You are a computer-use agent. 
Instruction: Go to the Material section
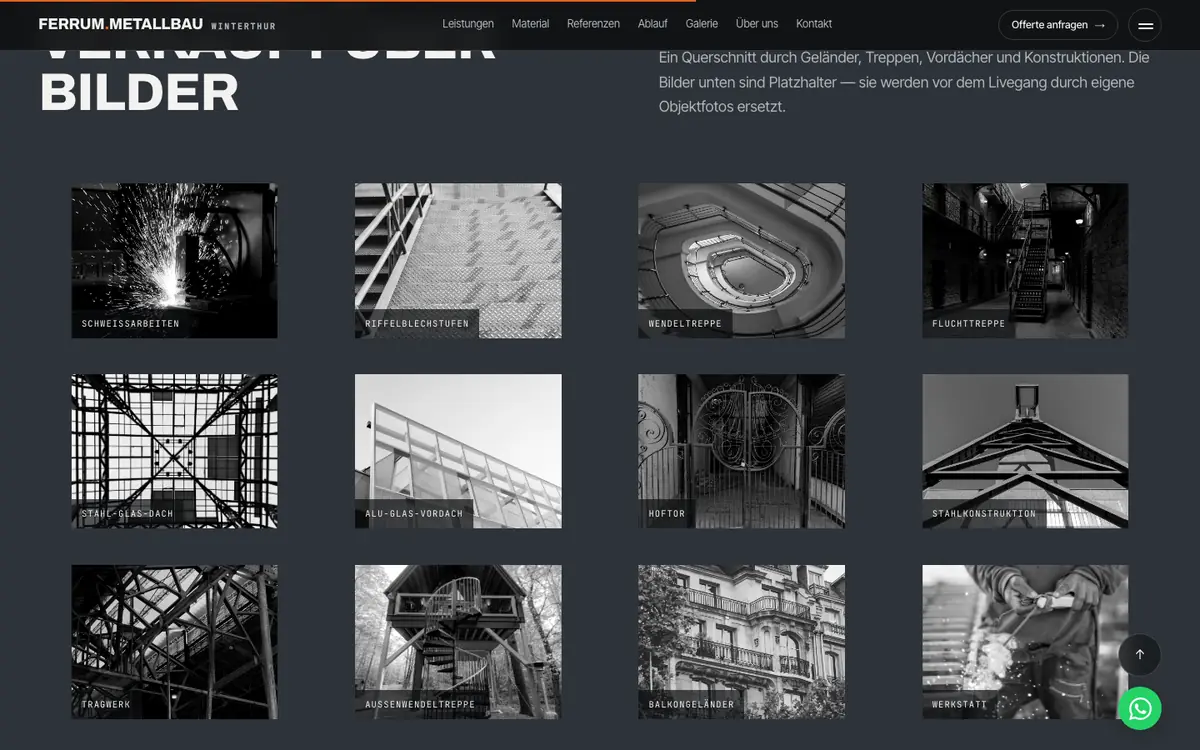(x=530, y=24)
